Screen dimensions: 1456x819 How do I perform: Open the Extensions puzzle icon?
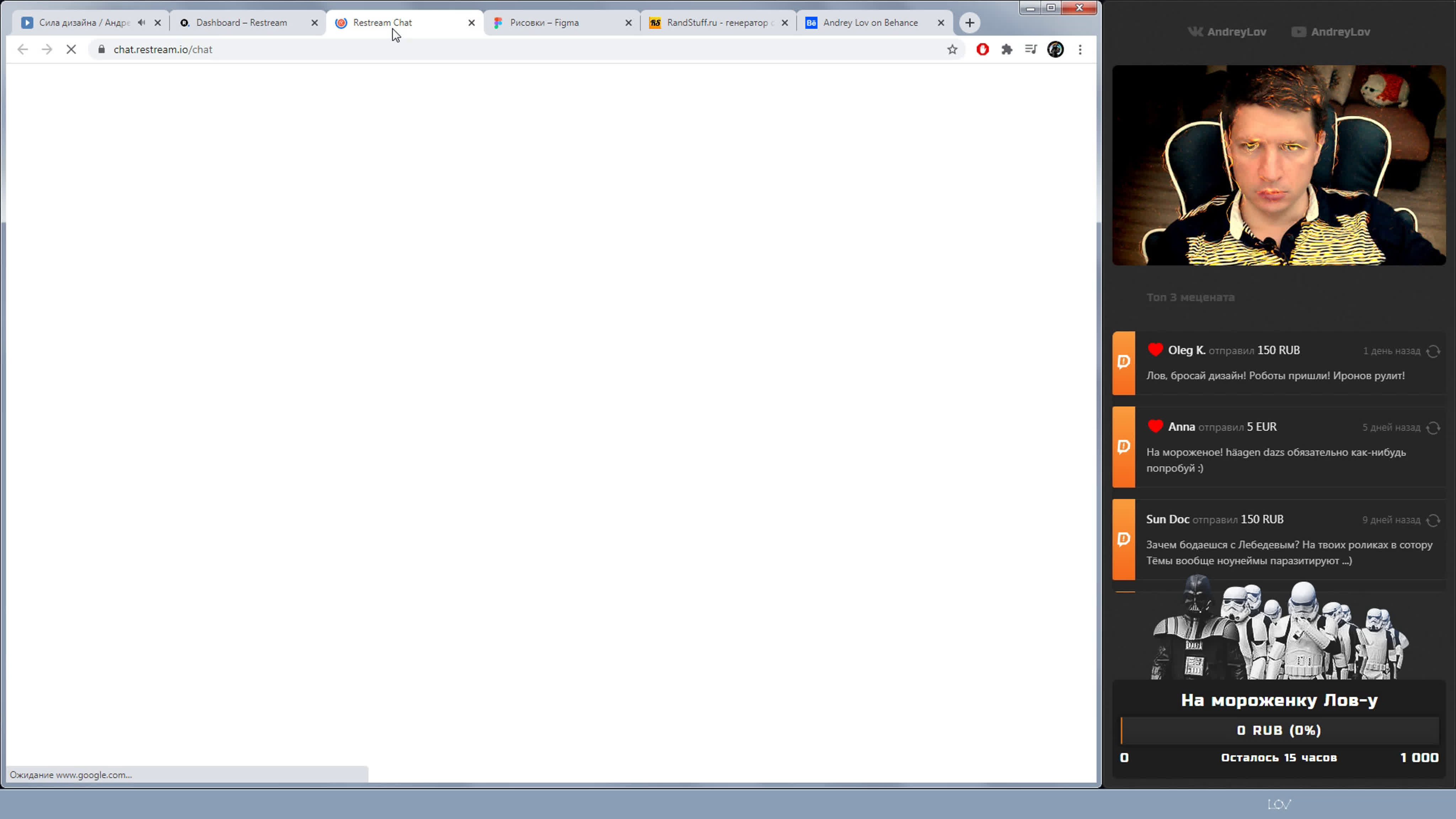[1007, 50]
